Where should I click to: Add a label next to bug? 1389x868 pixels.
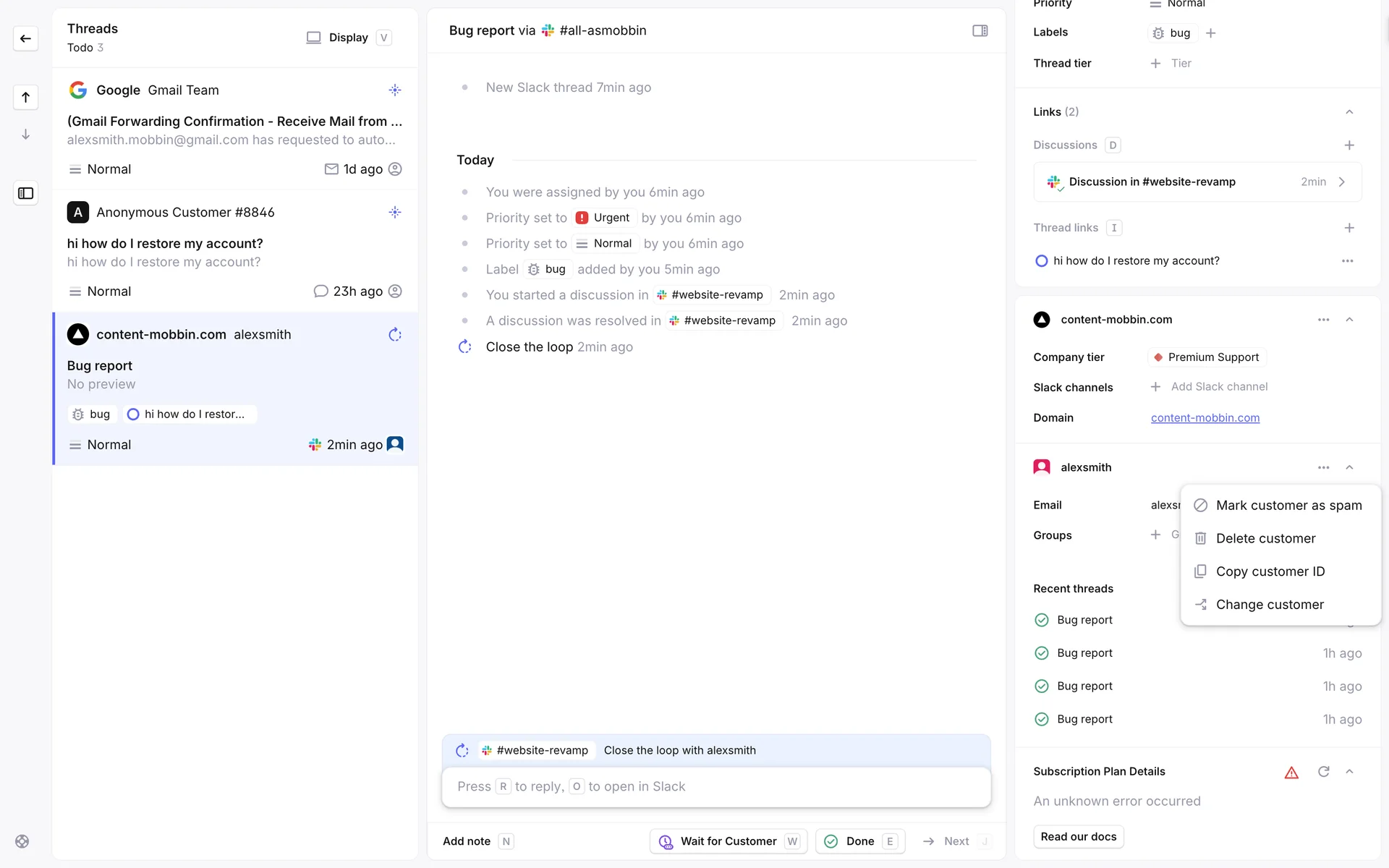pos(1211,33)
